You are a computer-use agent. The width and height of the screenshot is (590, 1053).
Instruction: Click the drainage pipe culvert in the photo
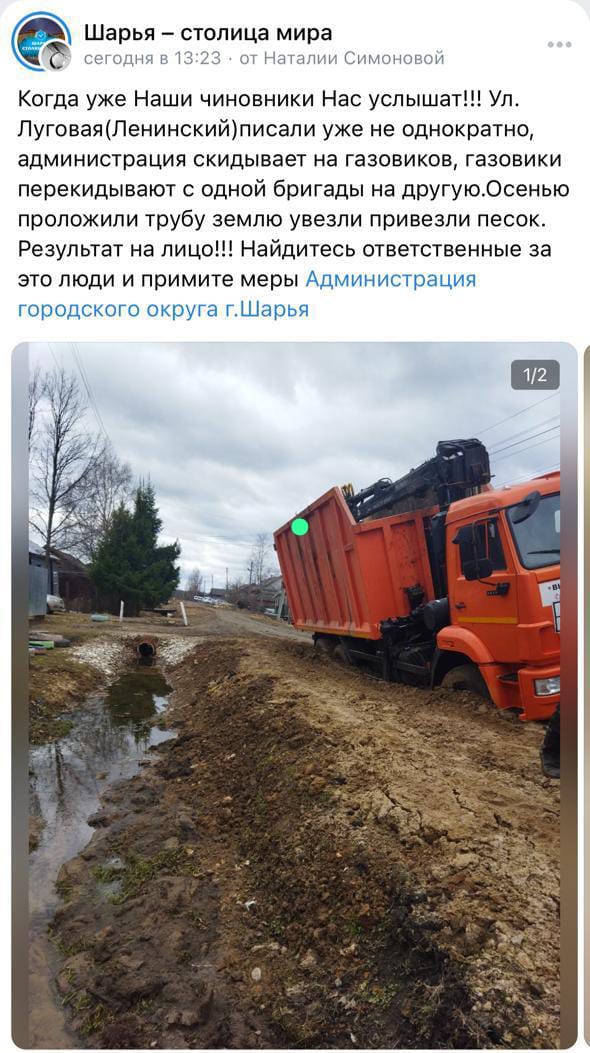click(146, 649)
